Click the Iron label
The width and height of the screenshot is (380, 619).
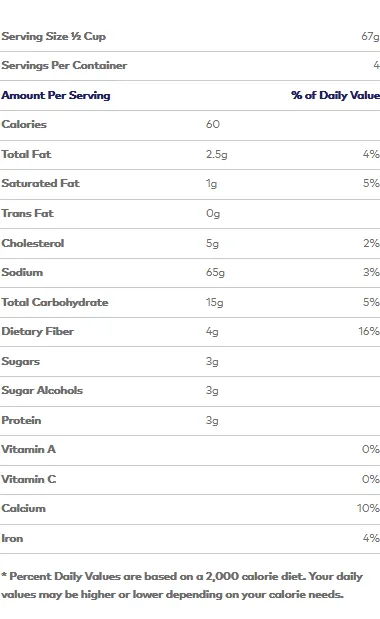pos(12,538)
